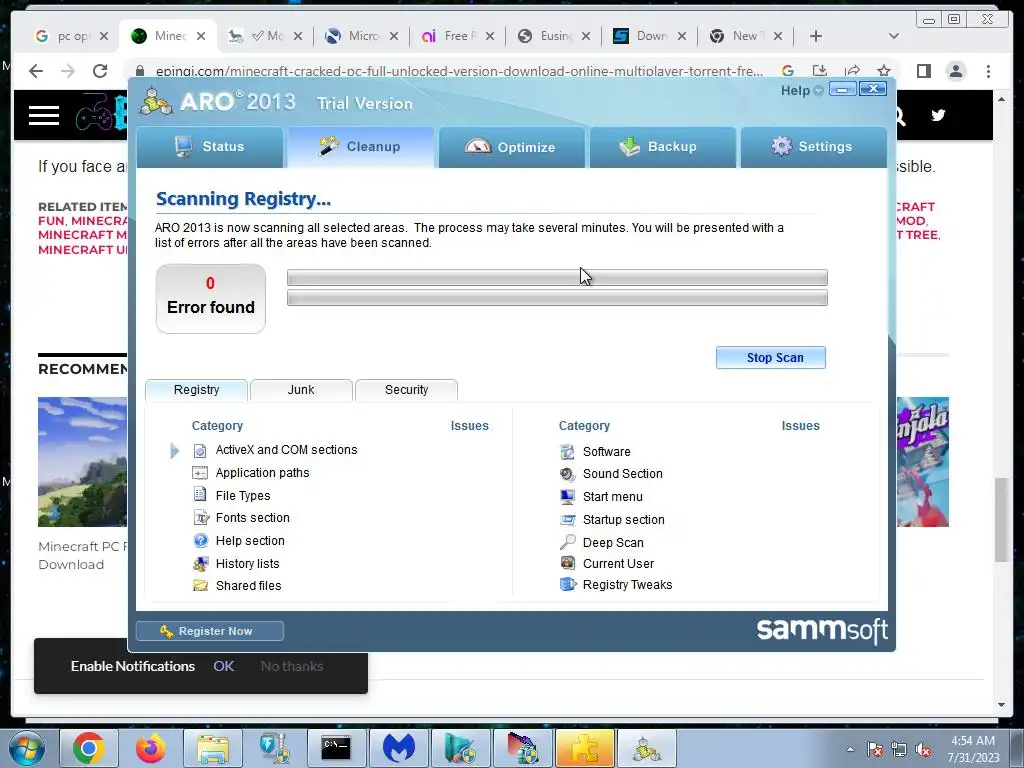The image size is (1024, 768).
Task: Click the ActiveX and COM sections icon
Action: (x=200, y=450)
